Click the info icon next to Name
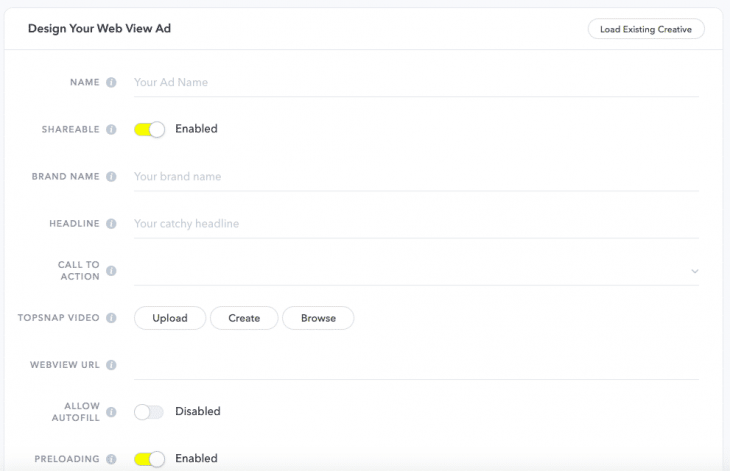 coord(111,83)
